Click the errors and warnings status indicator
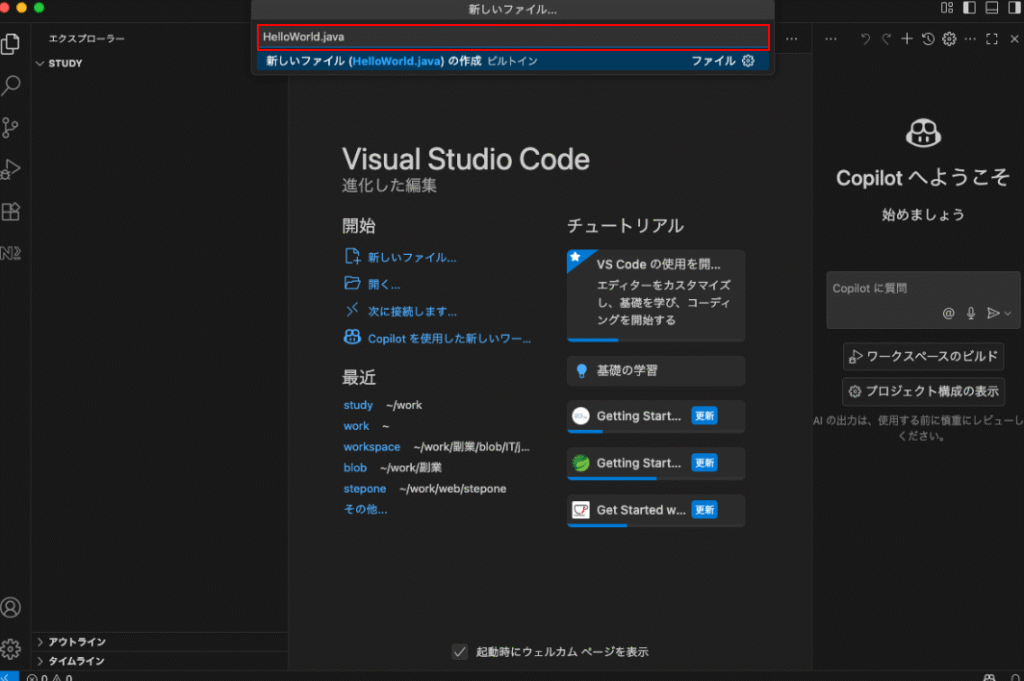The height and width of the screenshot is (681, 1024). pyautogui.click(x=50, y=677)
